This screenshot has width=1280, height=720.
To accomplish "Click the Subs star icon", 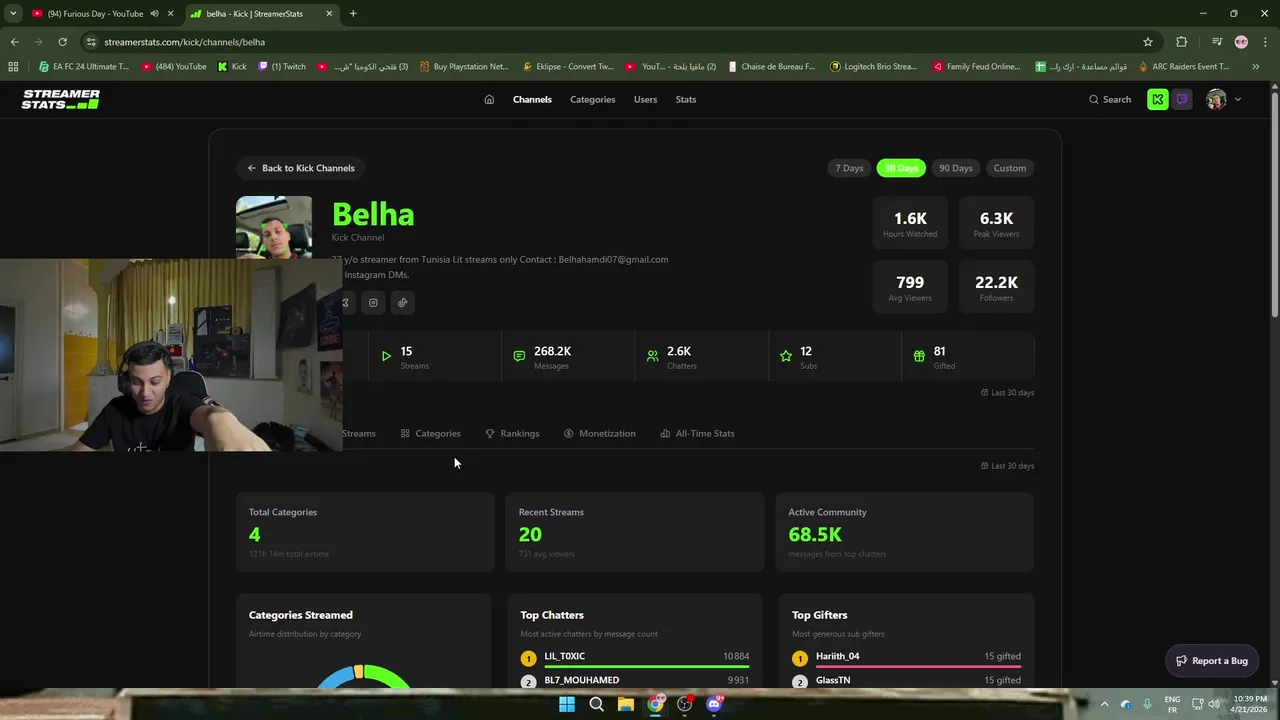I will pyautogui.click(x=786, y=356).
